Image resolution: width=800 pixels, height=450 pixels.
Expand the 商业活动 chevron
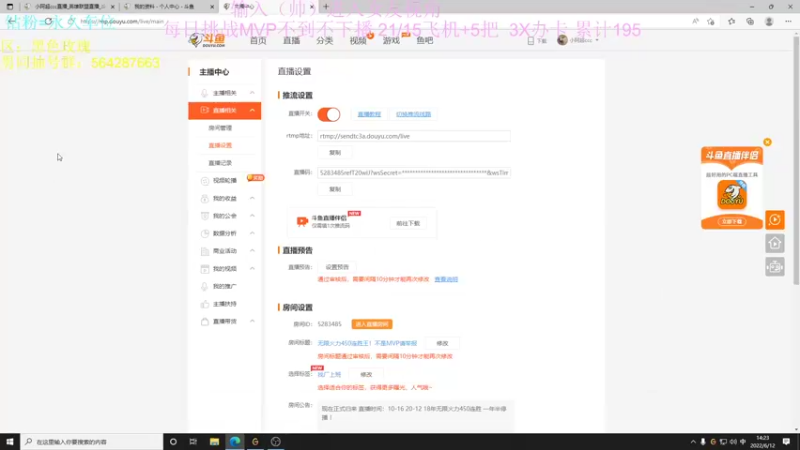(252, 251)
